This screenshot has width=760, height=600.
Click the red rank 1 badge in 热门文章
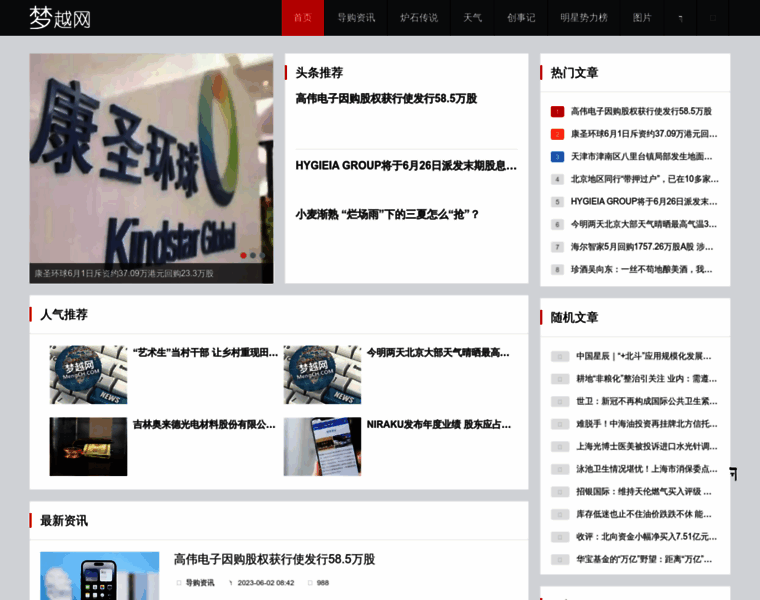[x=557, y=112]
